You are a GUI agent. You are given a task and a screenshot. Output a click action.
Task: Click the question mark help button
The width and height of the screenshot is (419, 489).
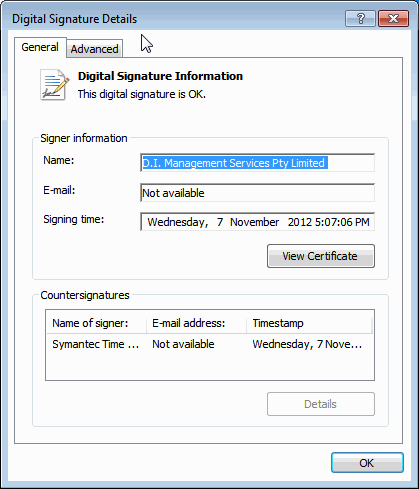360,18
